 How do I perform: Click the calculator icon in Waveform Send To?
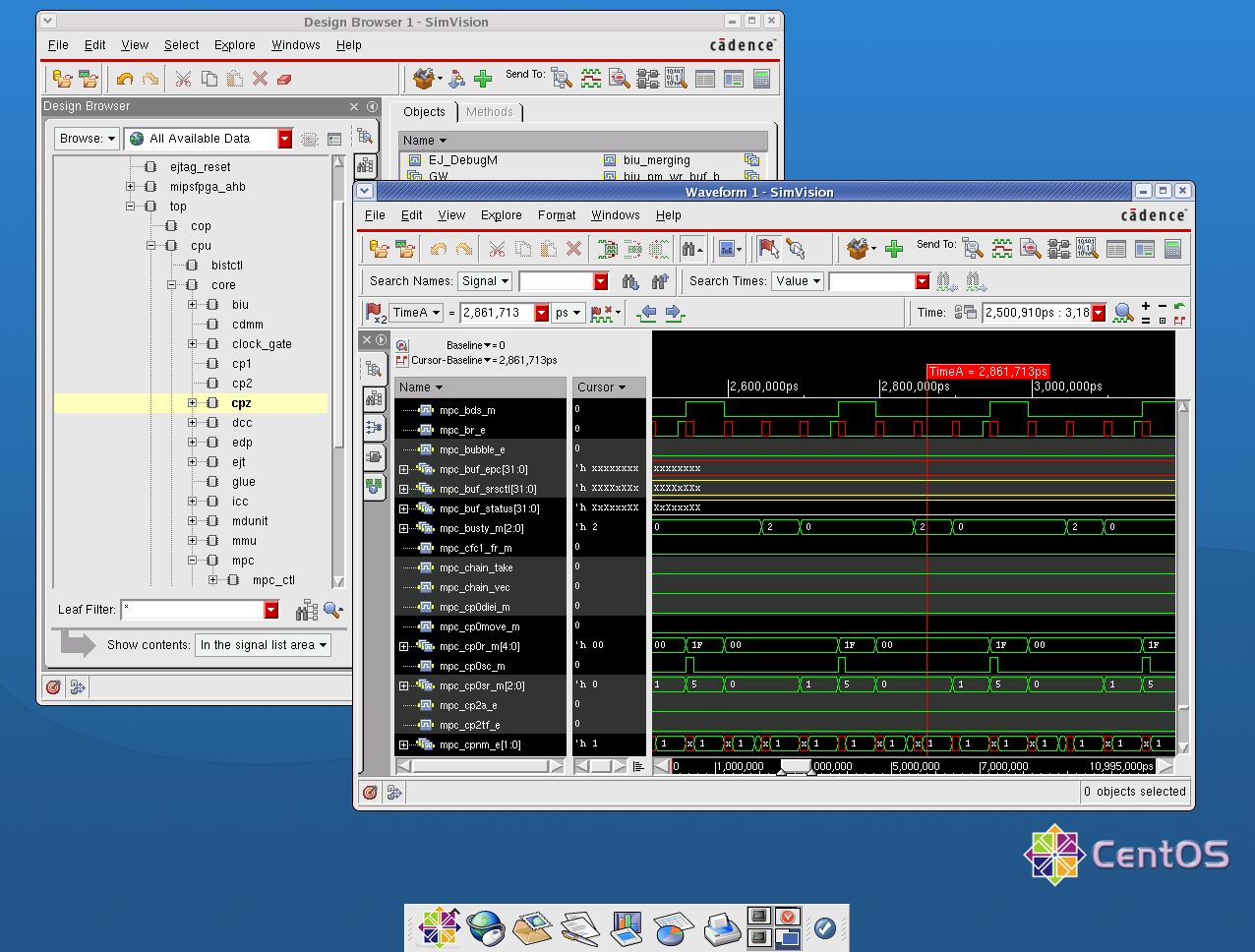(x=1172, y=250)
